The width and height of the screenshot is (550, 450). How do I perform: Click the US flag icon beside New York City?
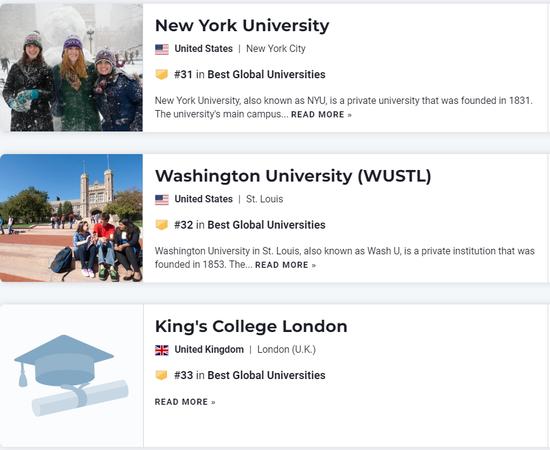162,49
